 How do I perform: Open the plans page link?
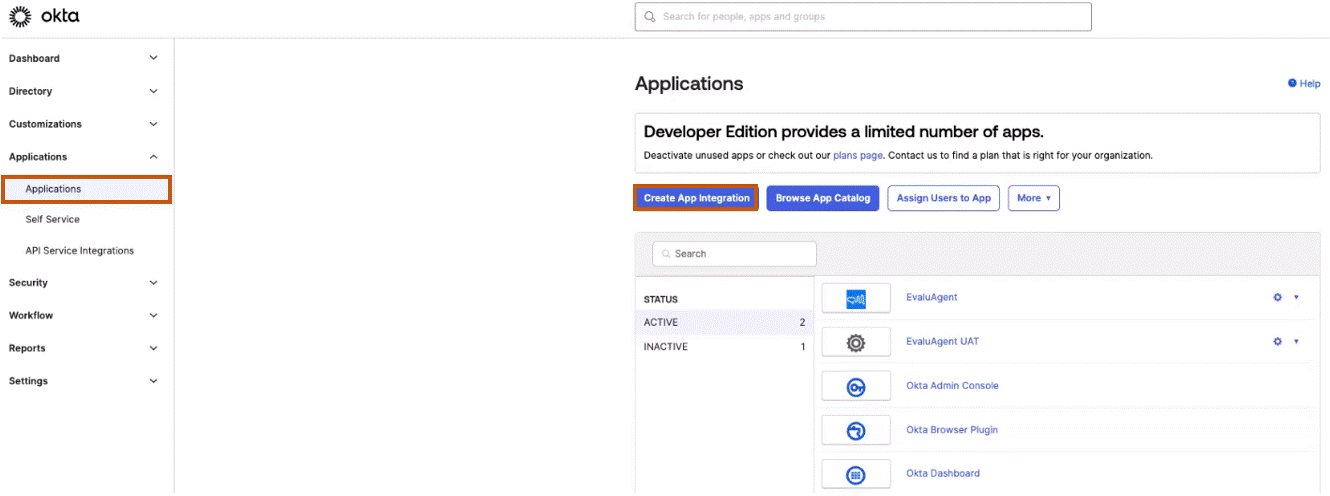(858, 156)
